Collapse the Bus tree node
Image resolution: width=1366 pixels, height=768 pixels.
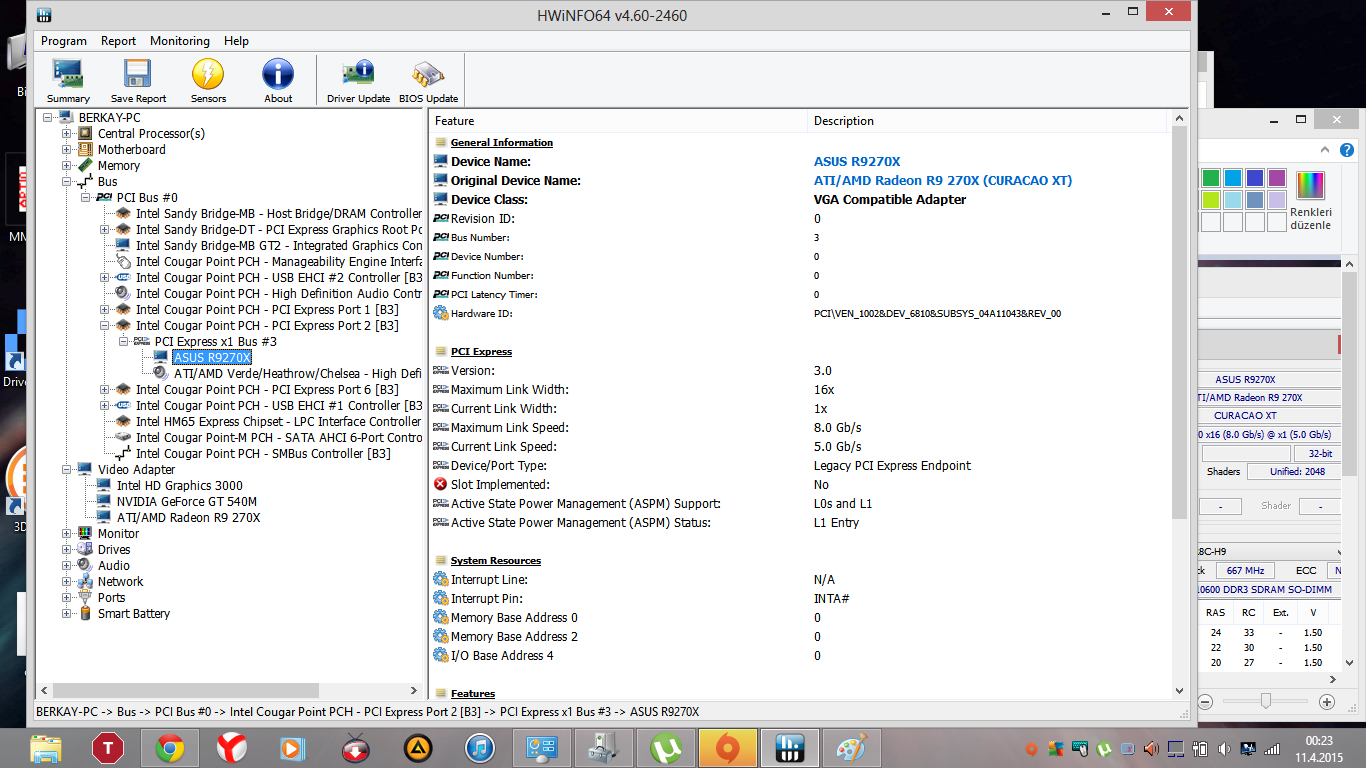[x=67, y=182]
